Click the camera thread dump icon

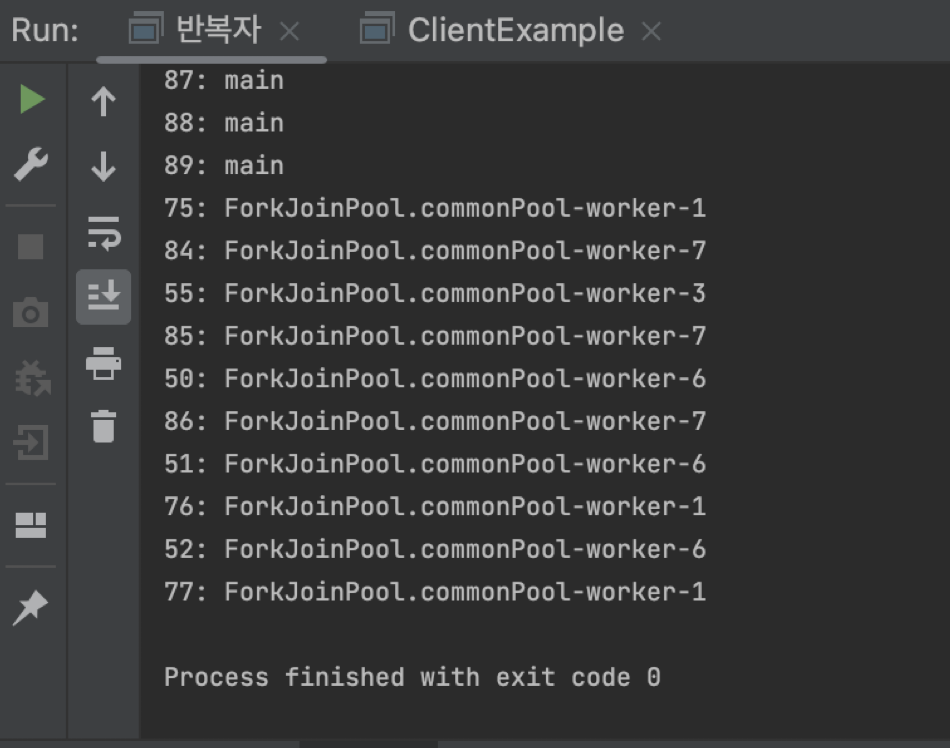[x=30, y=313]
